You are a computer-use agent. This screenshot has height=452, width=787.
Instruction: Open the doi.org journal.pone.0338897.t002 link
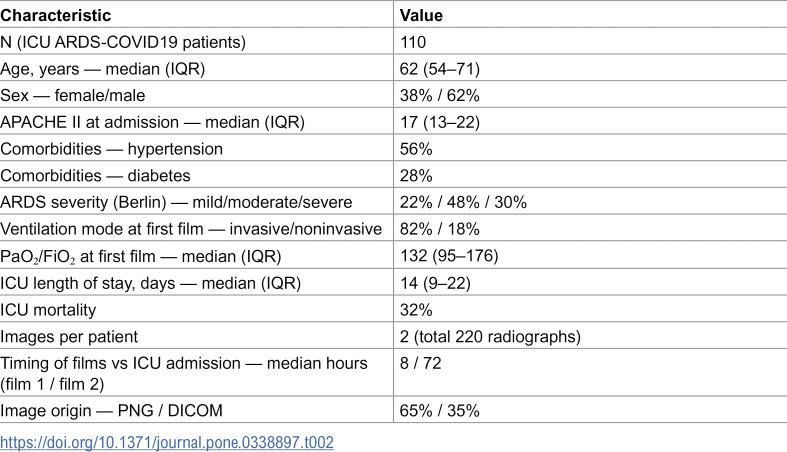[167, 442]
